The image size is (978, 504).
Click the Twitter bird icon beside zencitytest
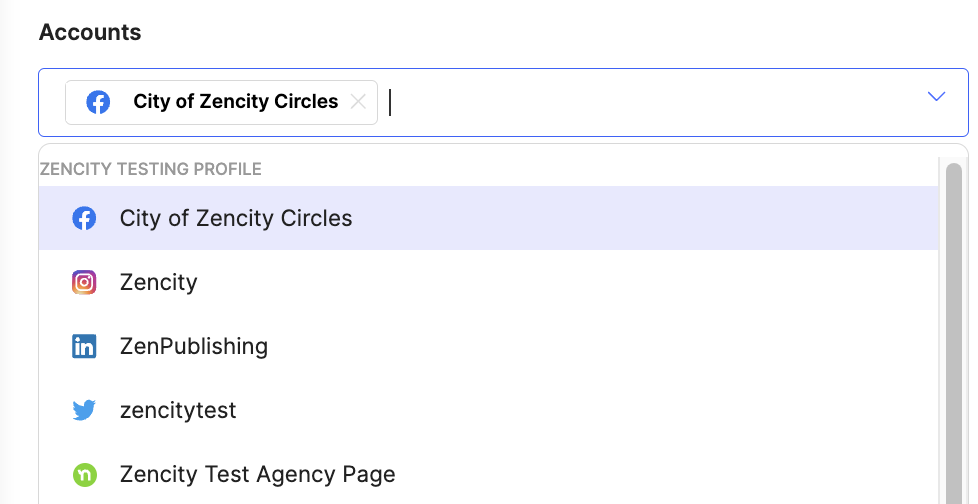click(84, 410)
